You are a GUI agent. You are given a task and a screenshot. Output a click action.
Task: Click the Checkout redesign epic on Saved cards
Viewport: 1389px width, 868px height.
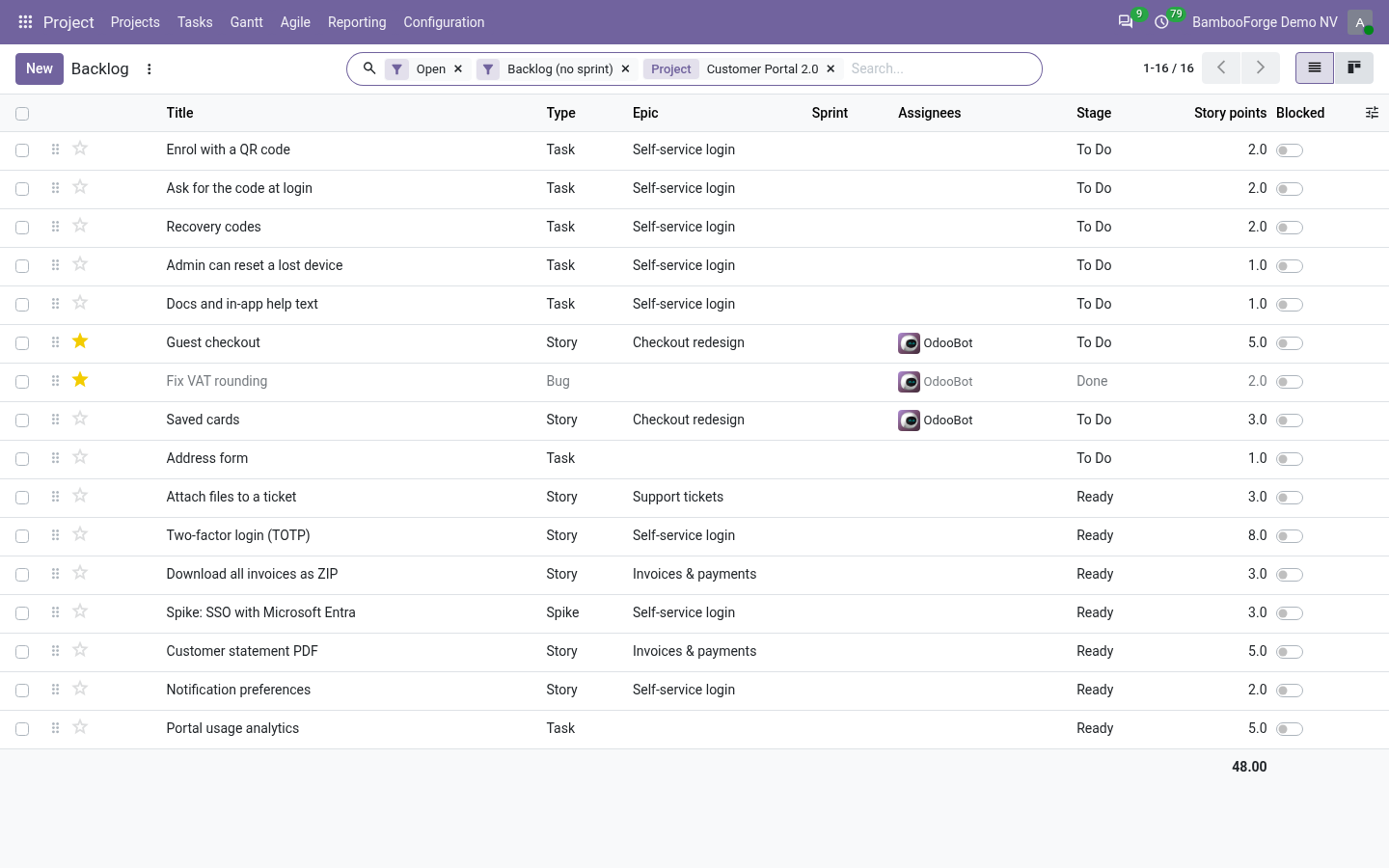pyautogui.click(x=689, y=420)
